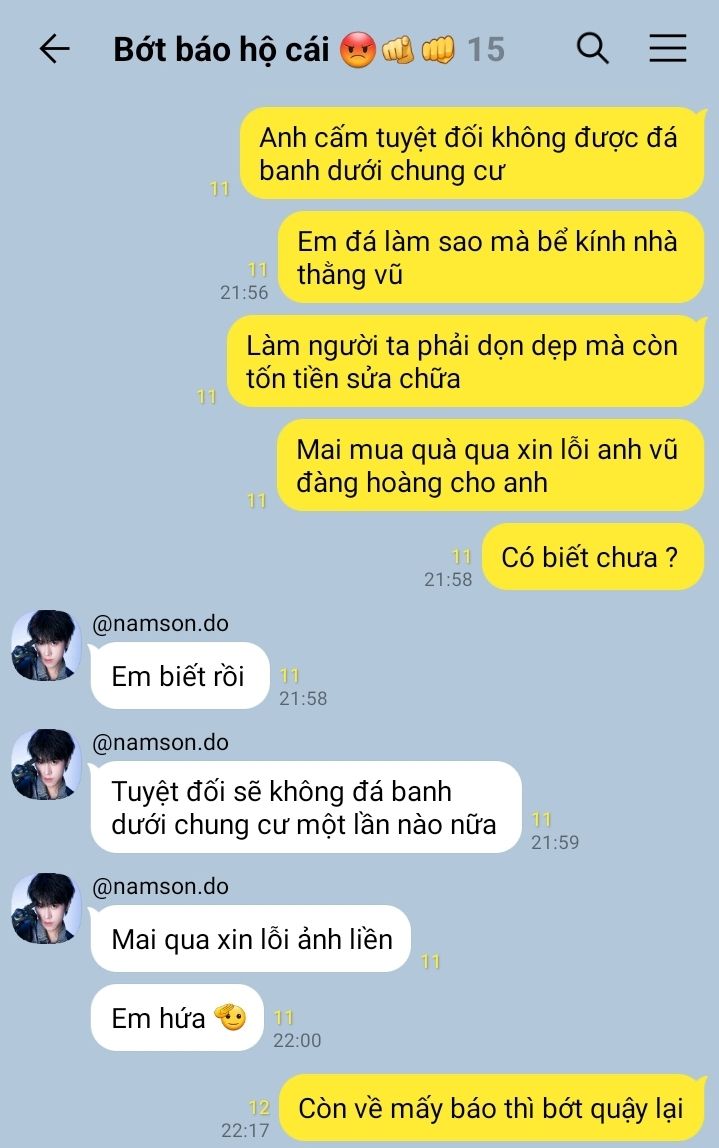Select the 'Em biết rồi' bubble
This screenshot has width=719, height=1148.
pyautogui.click(x=179, y=676)
